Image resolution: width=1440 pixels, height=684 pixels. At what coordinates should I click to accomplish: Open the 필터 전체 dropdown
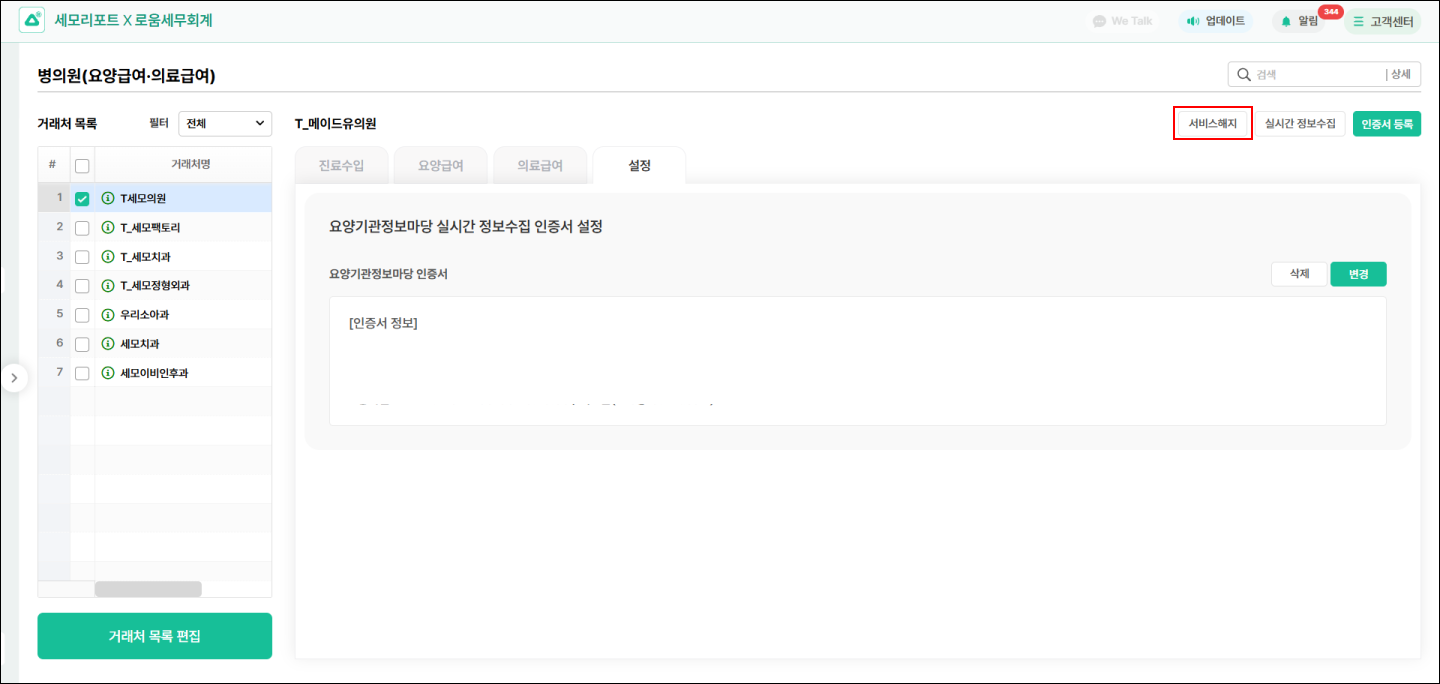(x=225, y=123)
